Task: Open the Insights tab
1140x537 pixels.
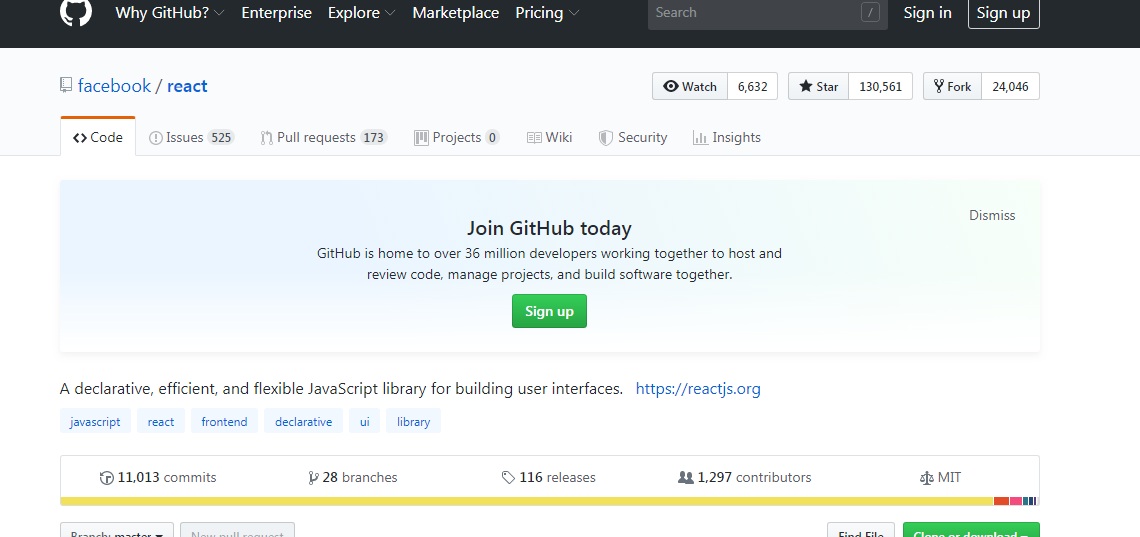Action: [727, 137]
